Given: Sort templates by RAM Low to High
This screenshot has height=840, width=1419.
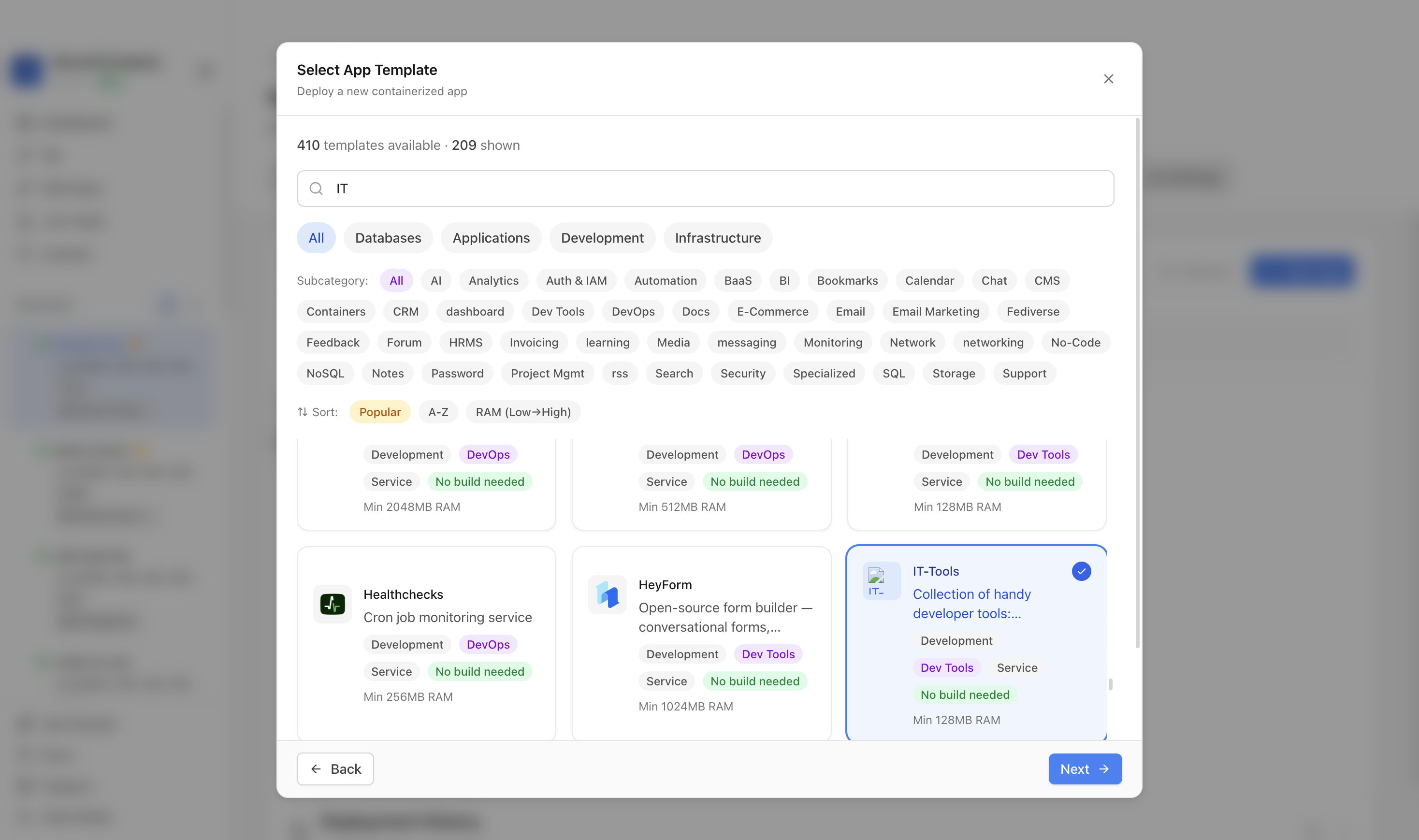Looking at the screenshot, I should coord(523,412).
